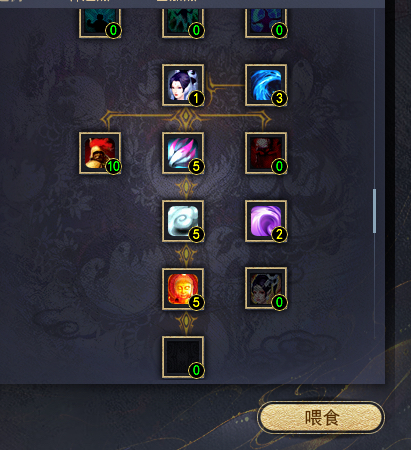Click the green patterned skill at top center
411x450 pixels.
(x=183, y=23)
